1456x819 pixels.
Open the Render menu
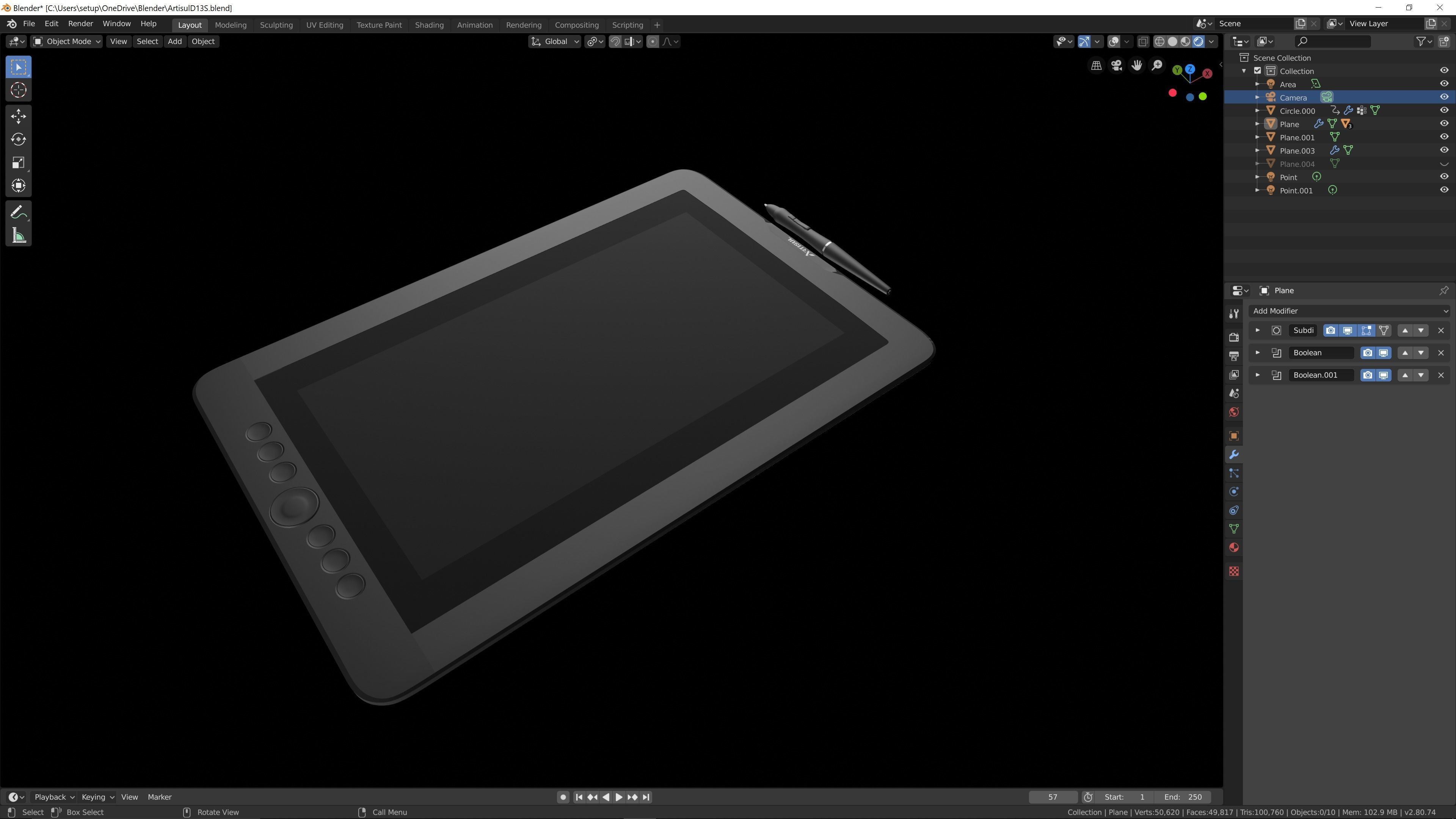coord(80,24)
